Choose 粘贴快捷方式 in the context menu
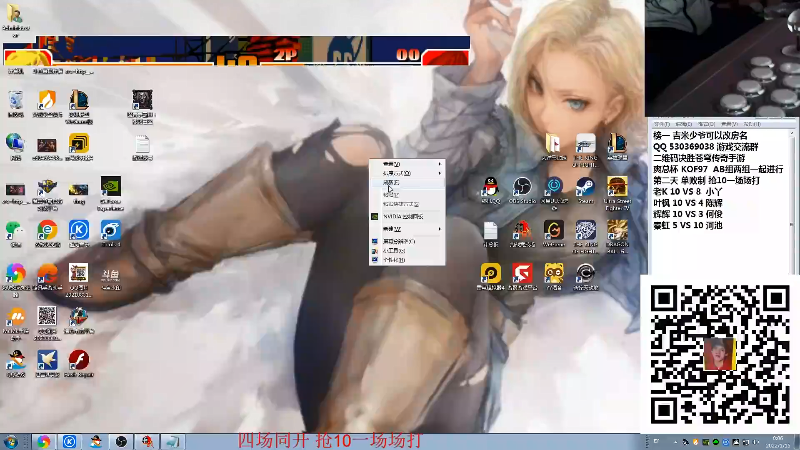The height and width of the screenshot is (450, 800). tap(407, 204)
